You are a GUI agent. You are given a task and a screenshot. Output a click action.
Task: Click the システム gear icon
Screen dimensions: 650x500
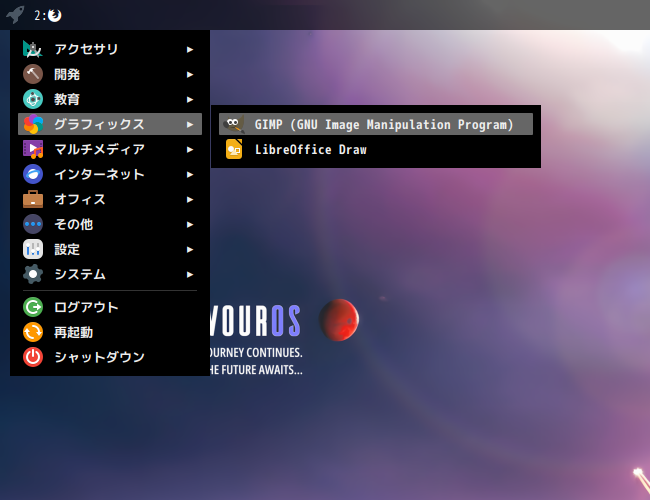pos(33,274)
